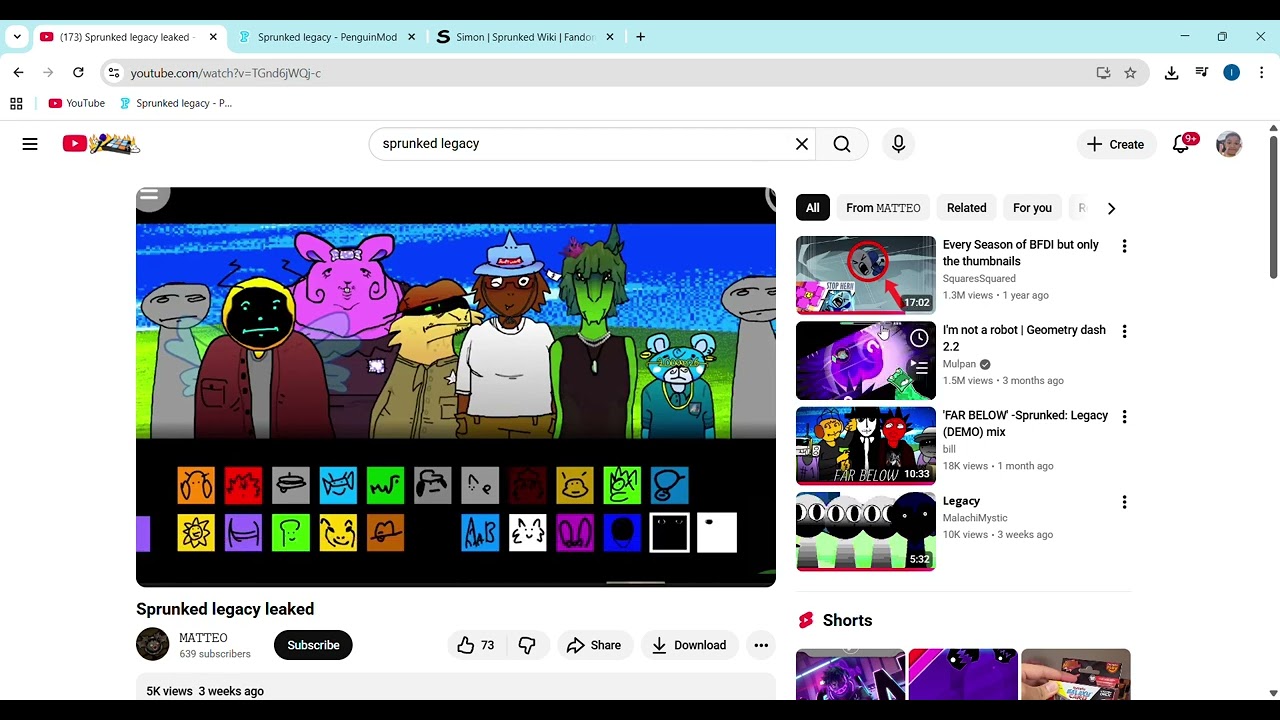Screen dimensions: 1280x720
Task: Reload the page with the refresh icon
Action: point(78,73)
